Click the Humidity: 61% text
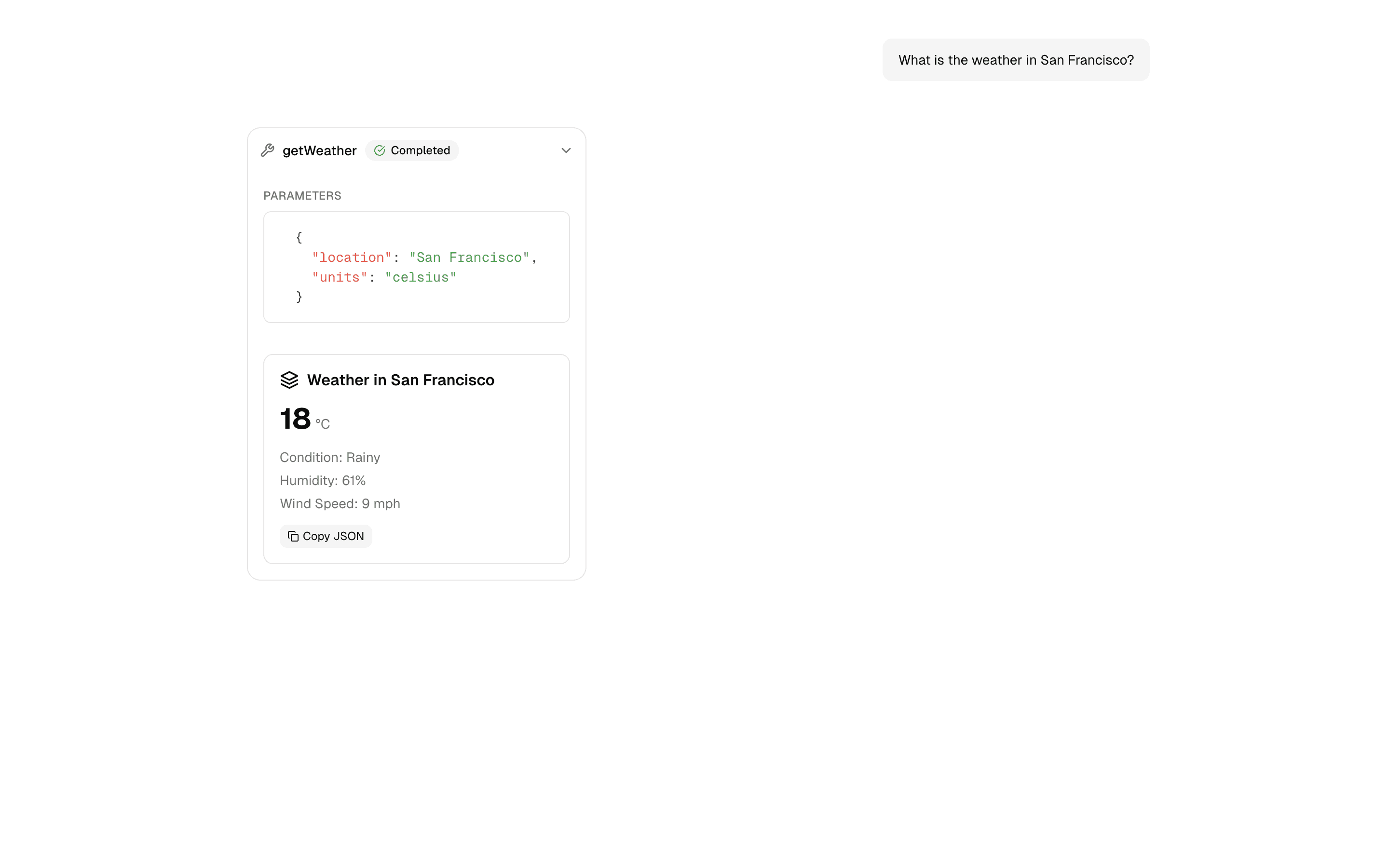The image size is (1389, 868). [323, 480]
